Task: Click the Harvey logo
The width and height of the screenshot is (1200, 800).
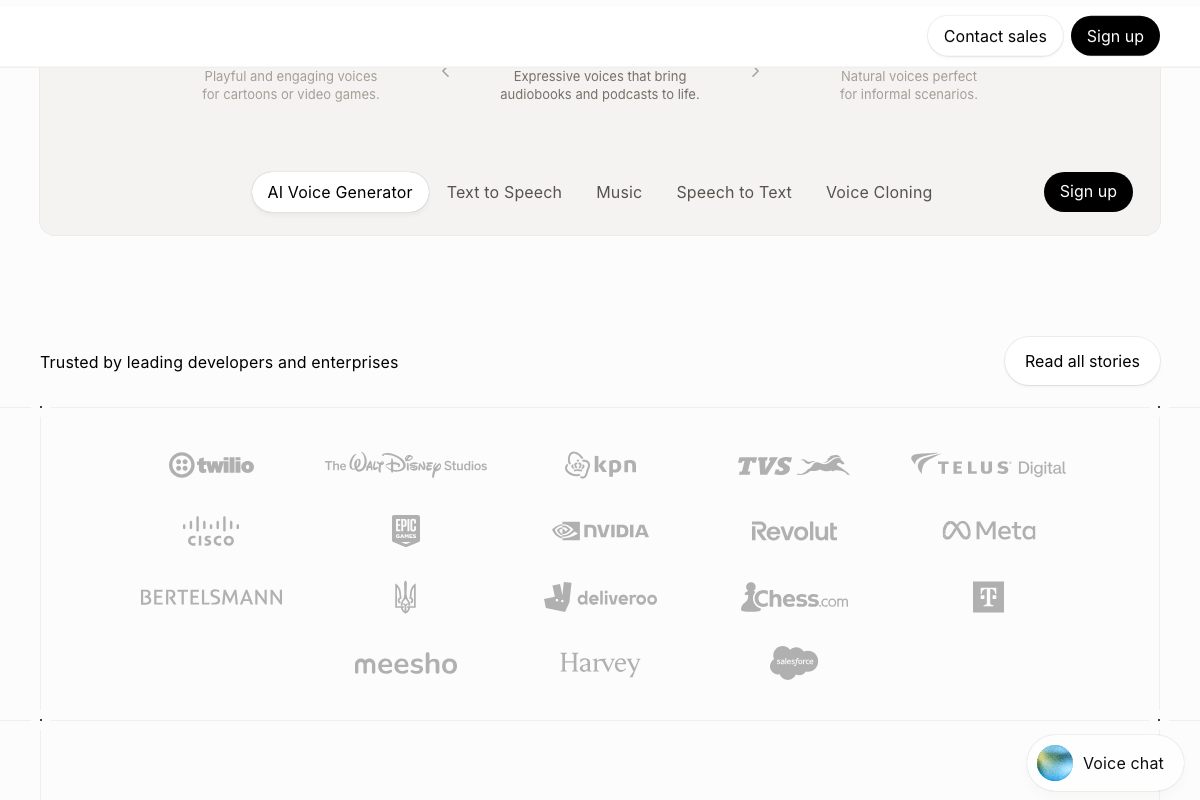Action: [x=600, y=664]
